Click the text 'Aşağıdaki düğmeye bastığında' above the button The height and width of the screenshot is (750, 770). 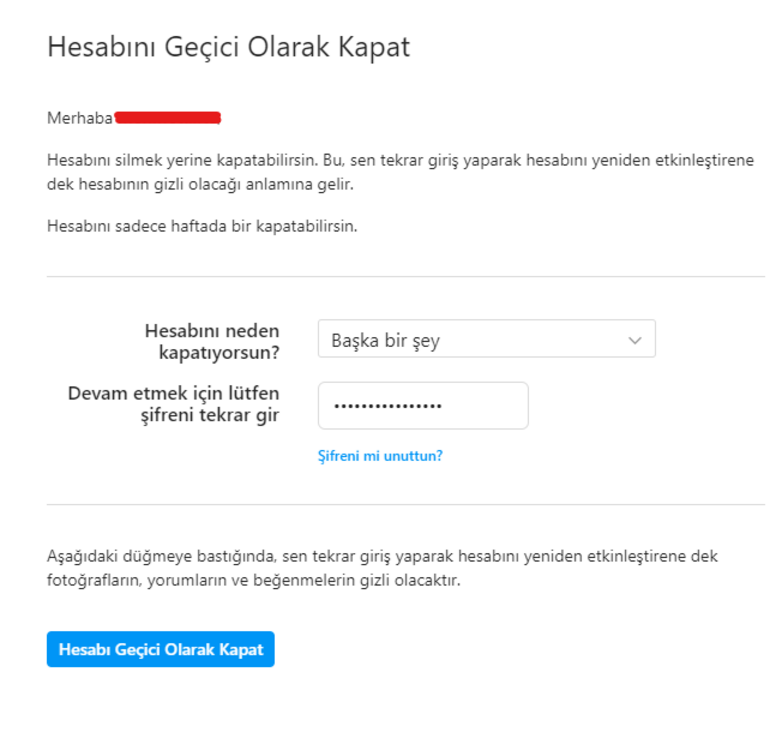(x=147, y=556)
